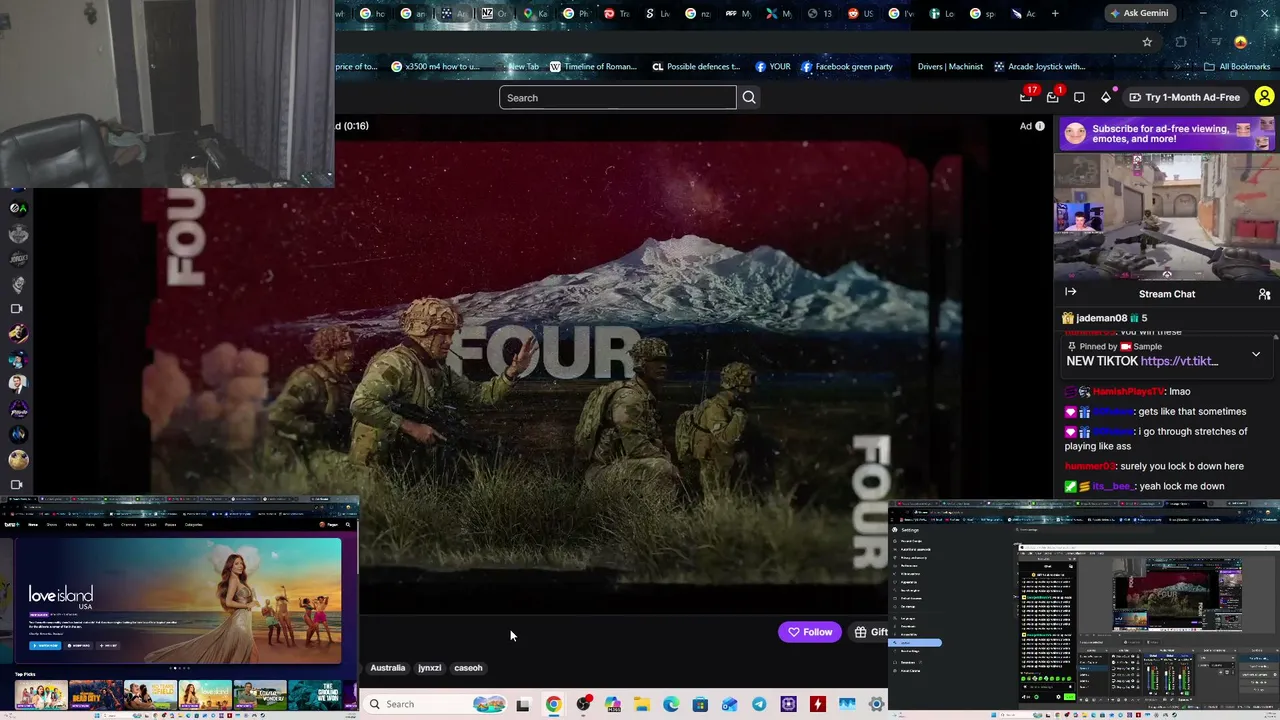Bookmark this page with the star icon
The image size is (1280, 720).
(1147, 42)
